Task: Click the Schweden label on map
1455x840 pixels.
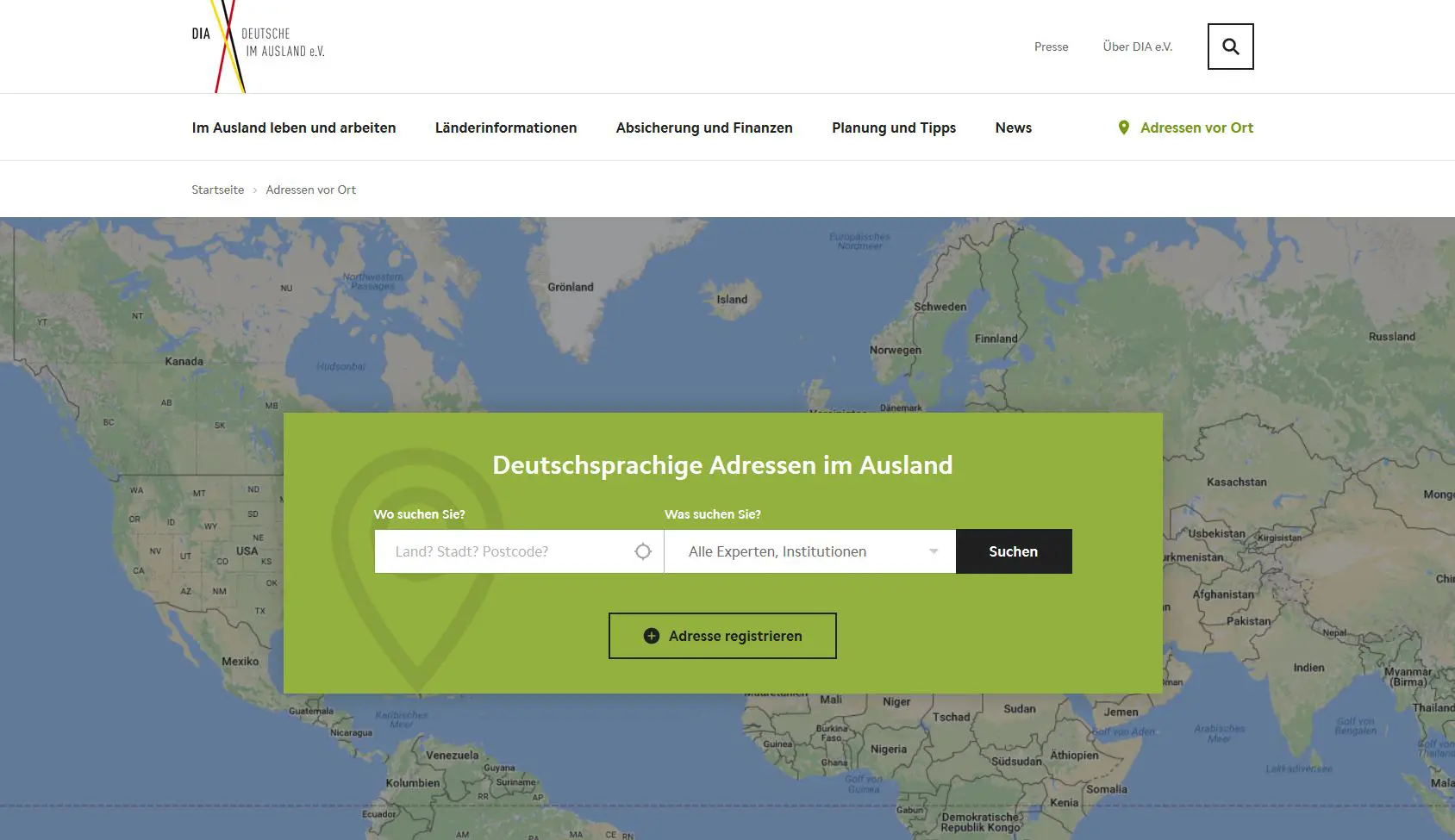Action: [x=940, y=306]
